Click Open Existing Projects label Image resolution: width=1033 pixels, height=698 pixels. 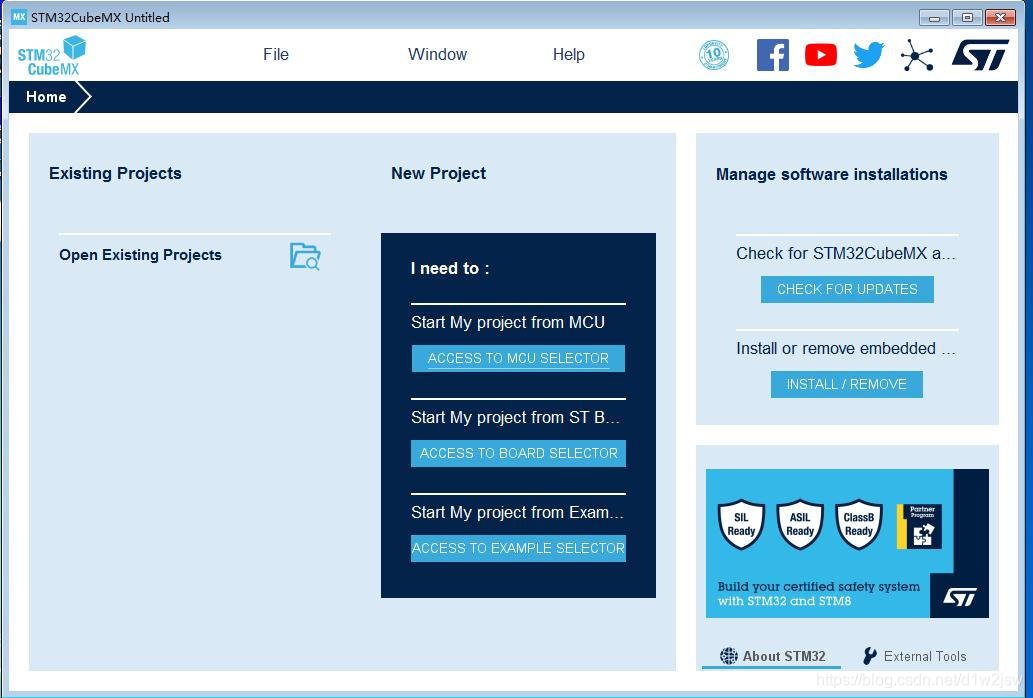(140, 255)
